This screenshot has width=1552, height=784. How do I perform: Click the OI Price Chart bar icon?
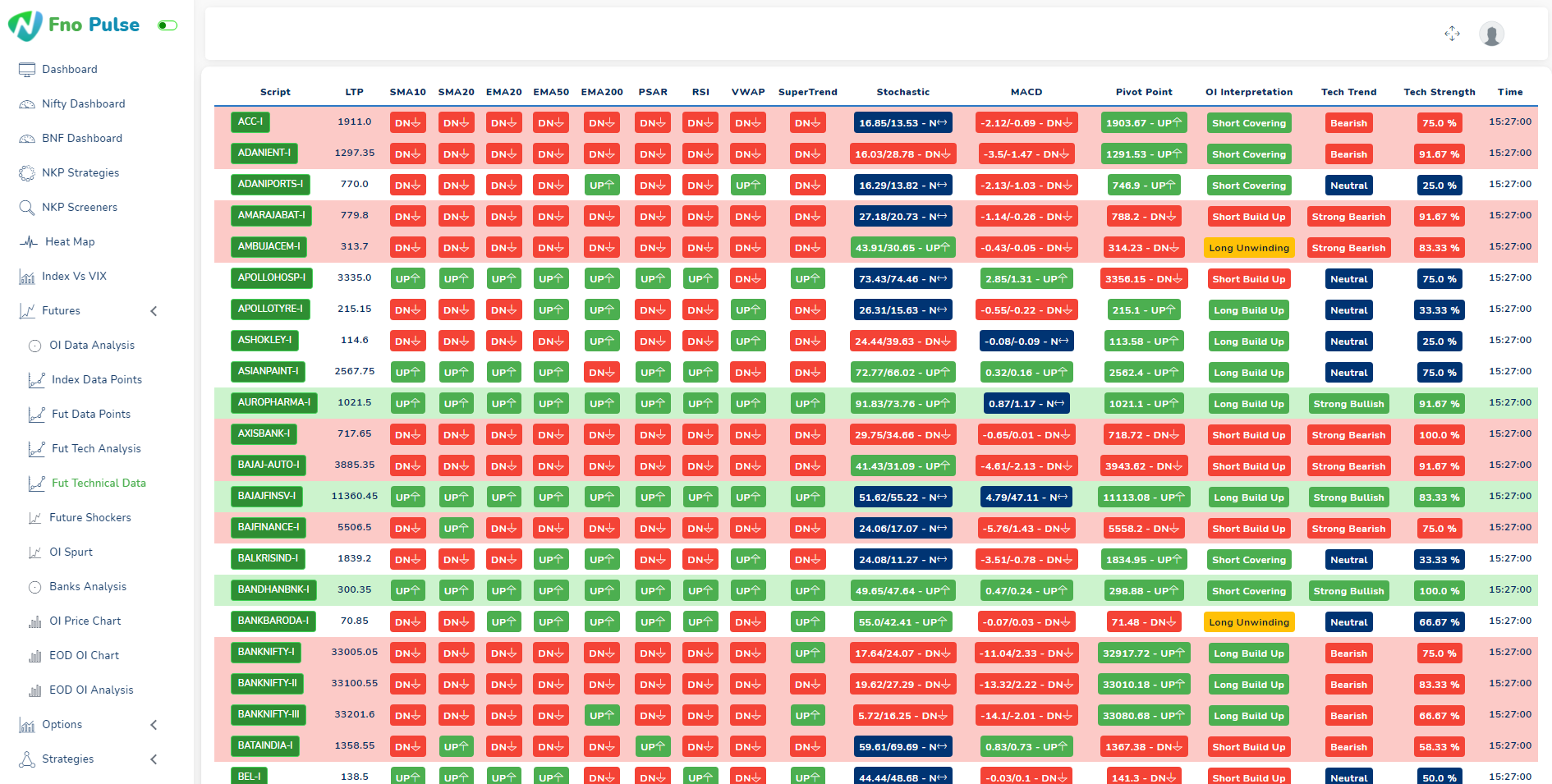coord(35,621)
